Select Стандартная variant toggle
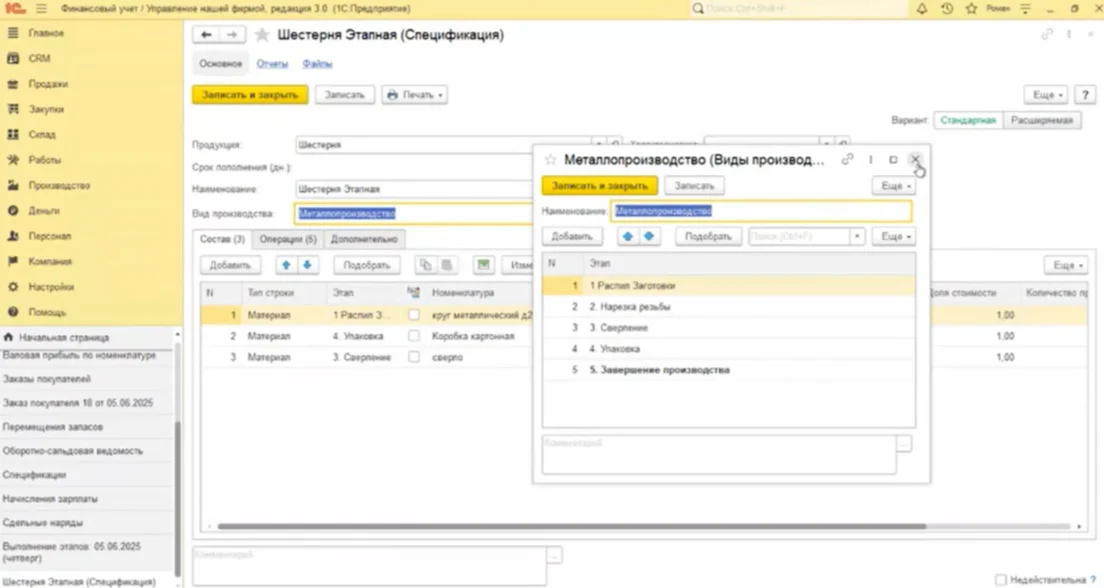 pyautogui.click(x=968, y=120)
